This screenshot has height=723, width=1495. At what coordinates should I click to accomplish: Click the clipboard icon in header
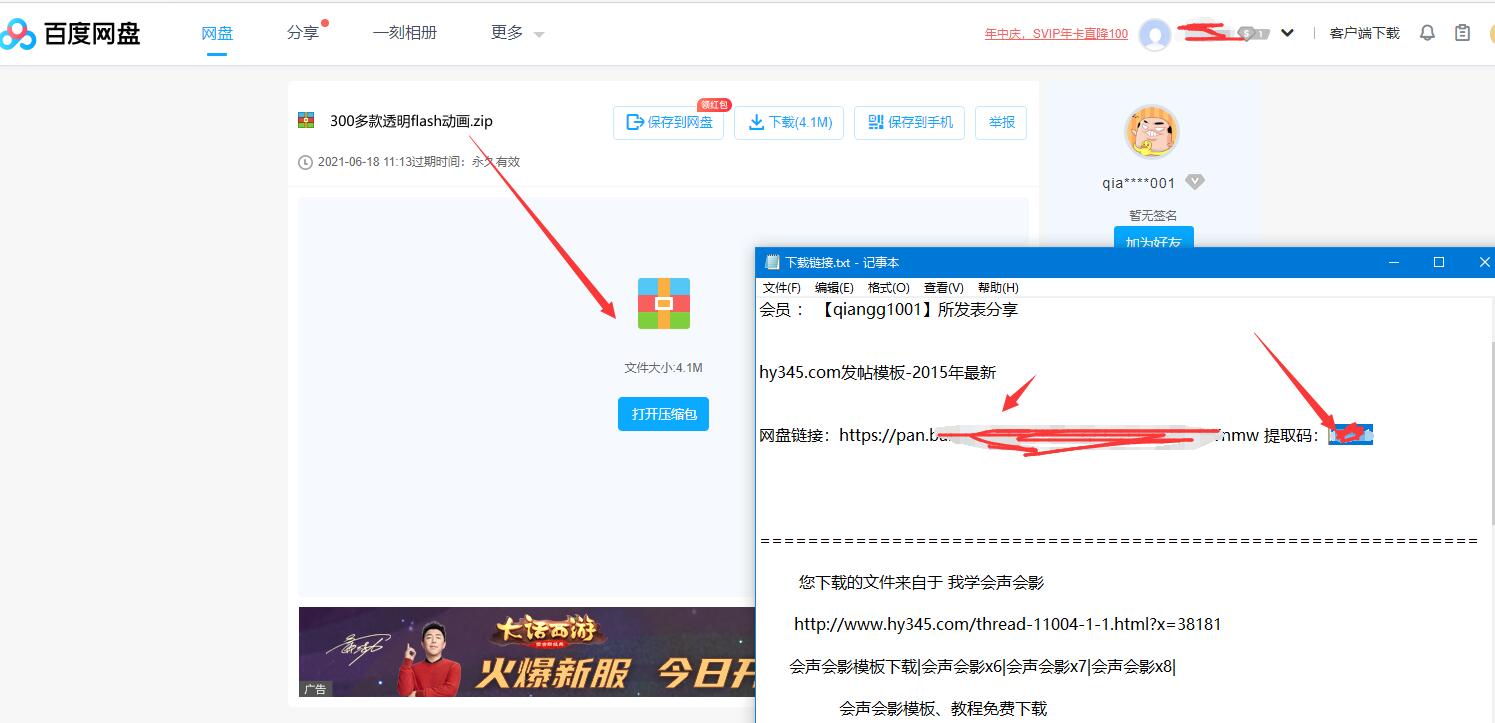[x=1462, y=33]
